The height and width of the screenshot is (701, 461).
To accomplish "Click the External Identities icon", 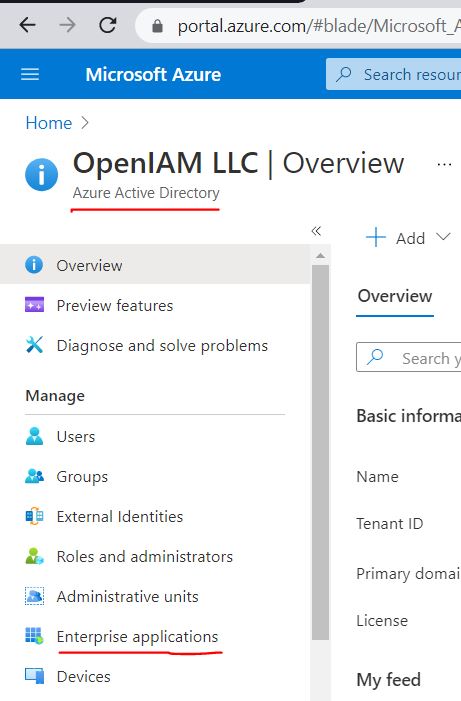I will (x=34, y=516).
